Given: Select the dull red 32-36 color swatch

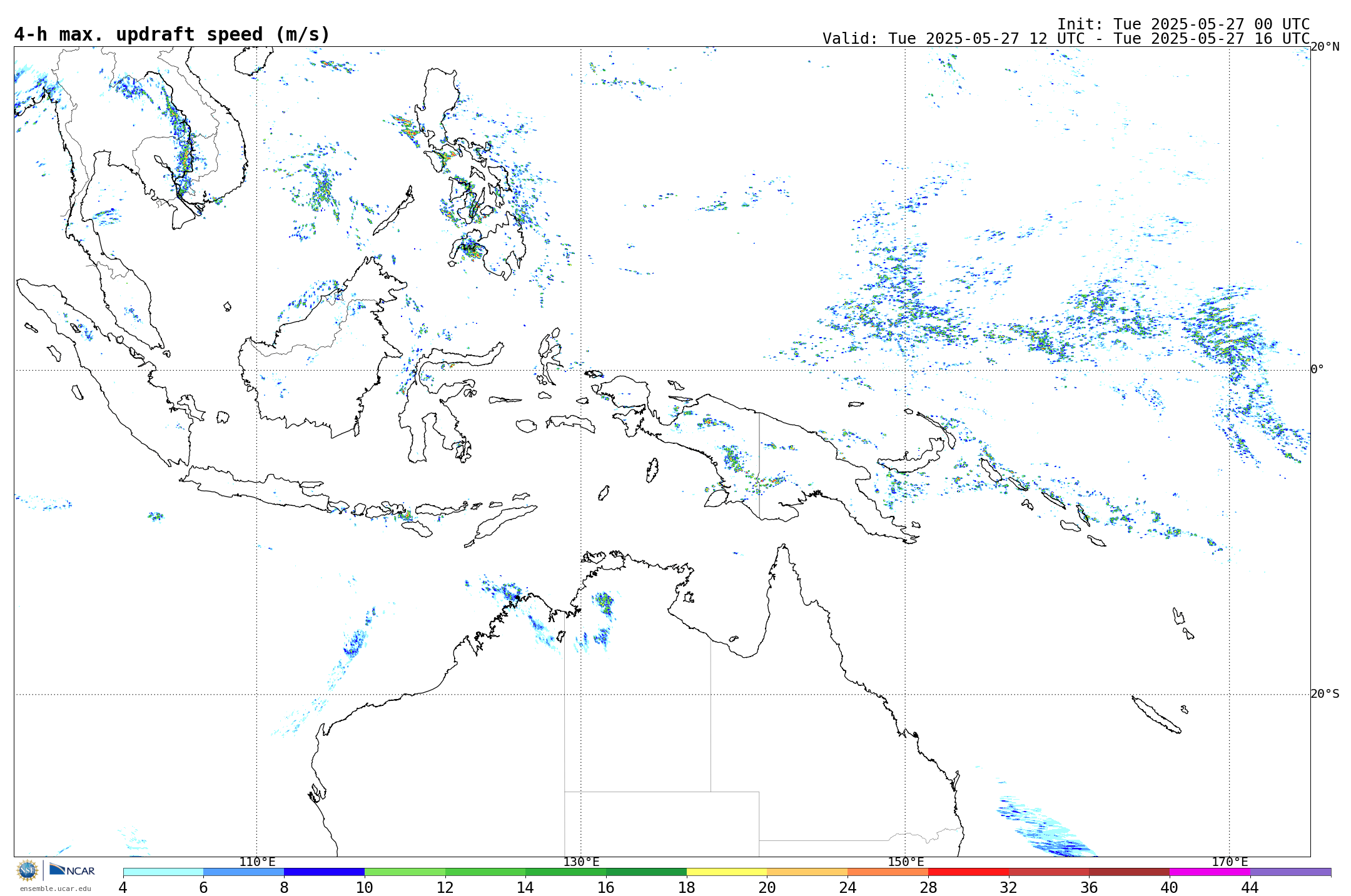Looking at the screenshot, I should (x=1049, y=872).
